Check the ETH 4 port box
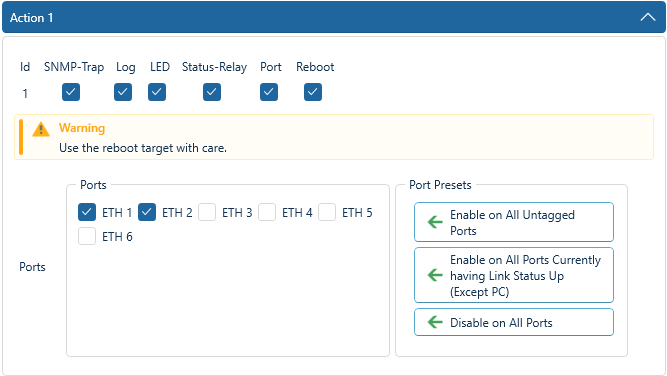Screen dimensions: 667x376 (267, 212)
